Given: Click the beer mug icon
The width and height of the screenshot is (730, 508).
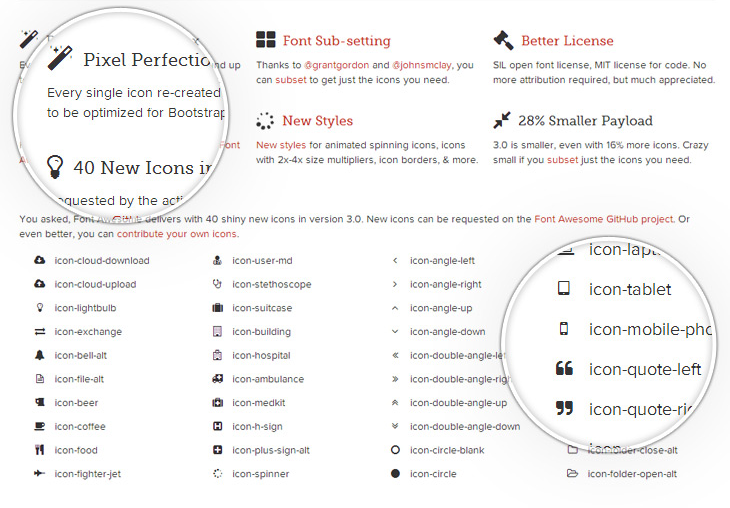Looking at the screenshot, I should [40, 402].
